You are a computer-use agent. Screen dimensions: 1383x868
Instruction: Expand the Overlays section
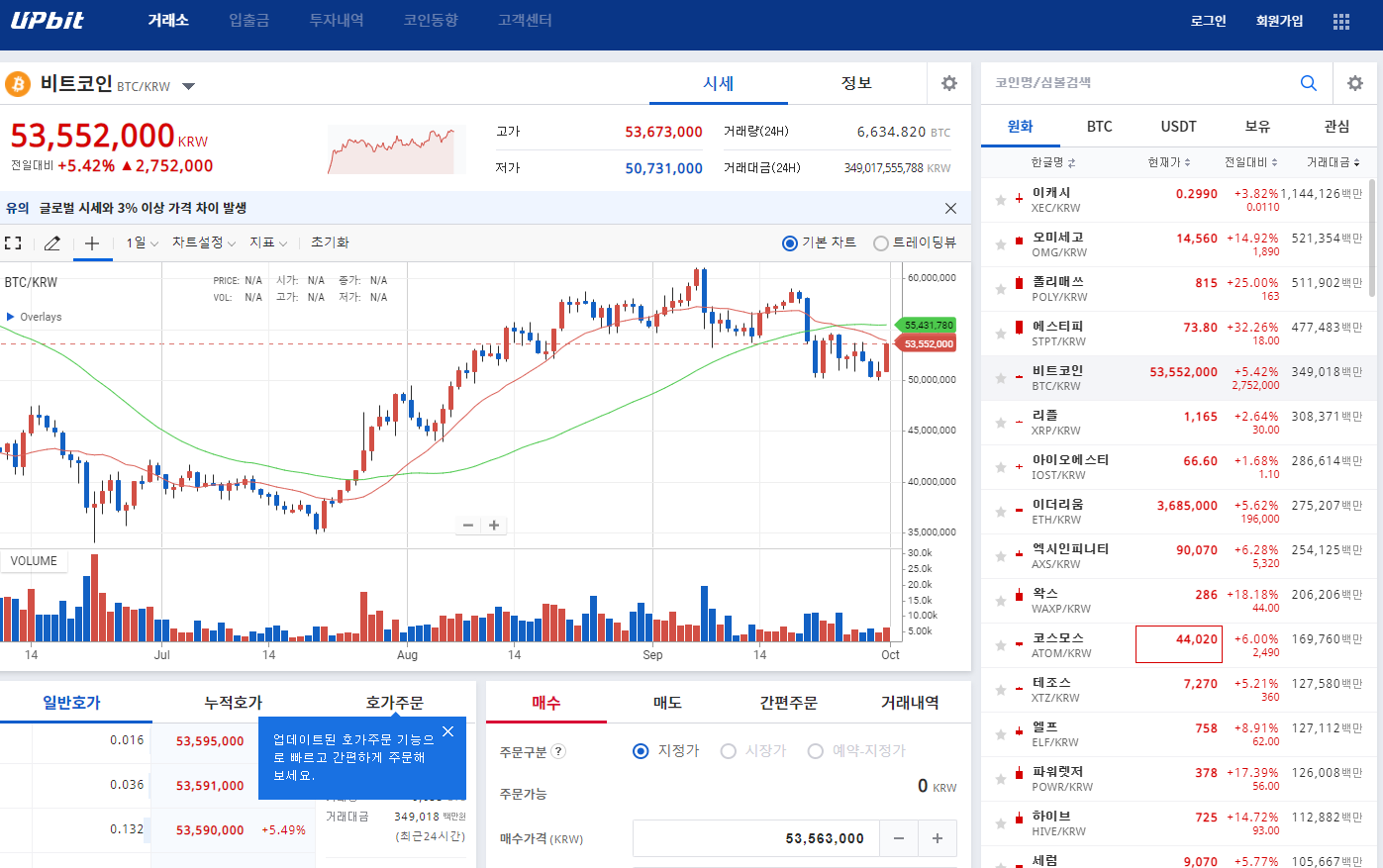coord(34,317)
